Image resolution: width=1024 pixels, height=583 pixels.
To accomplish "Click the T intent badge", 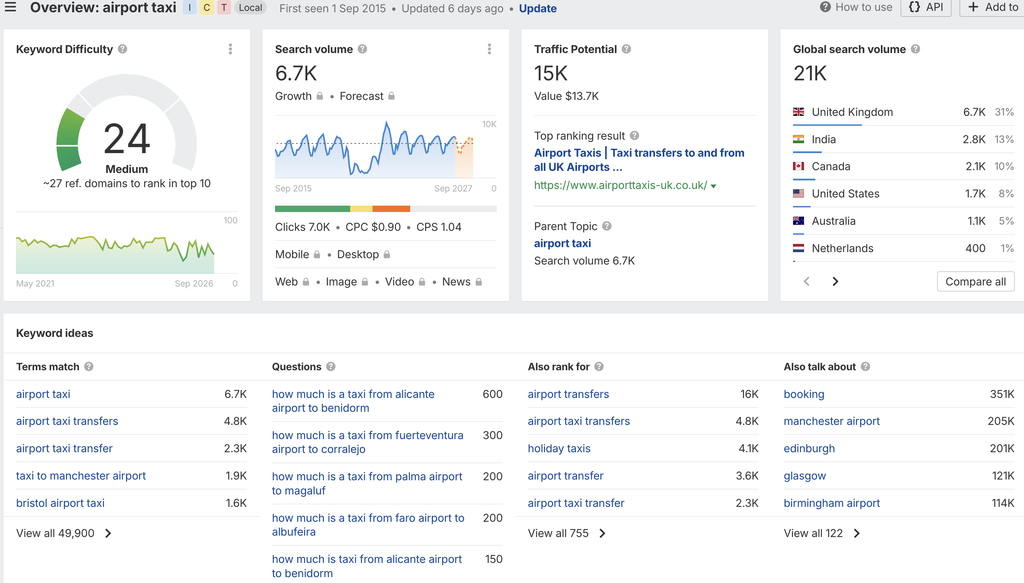I will click(224, 8).
